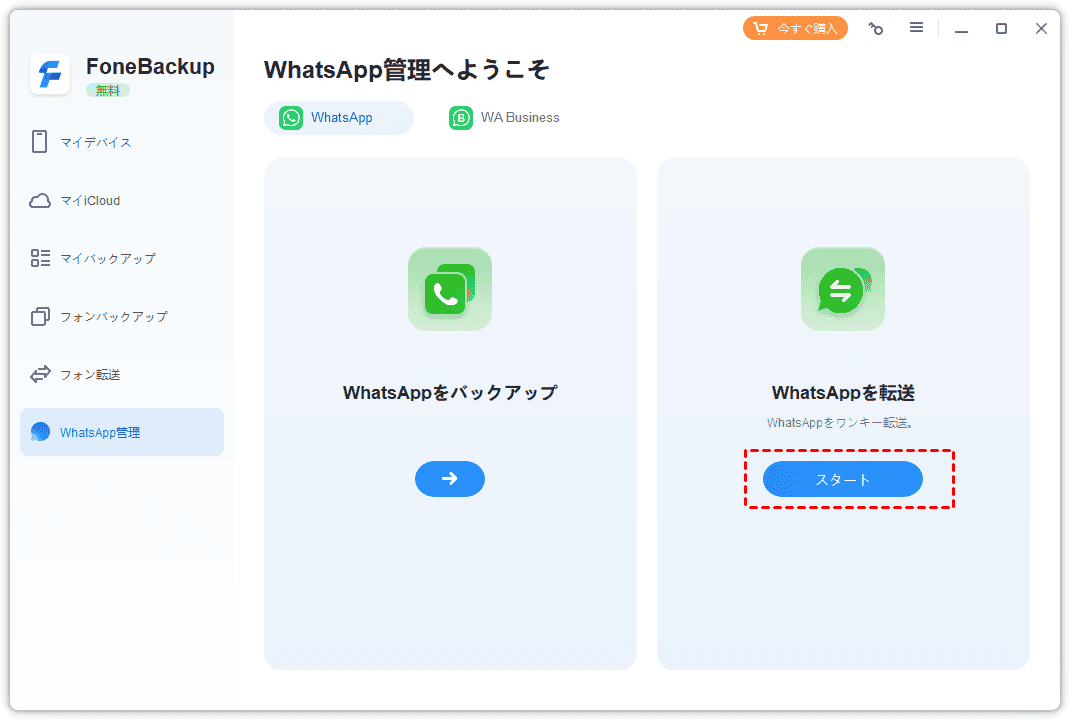The height and width of the screenshot is (720, 1070).
Task: Click the FoneBackup logo icon
Action: [x=50, y=74]
